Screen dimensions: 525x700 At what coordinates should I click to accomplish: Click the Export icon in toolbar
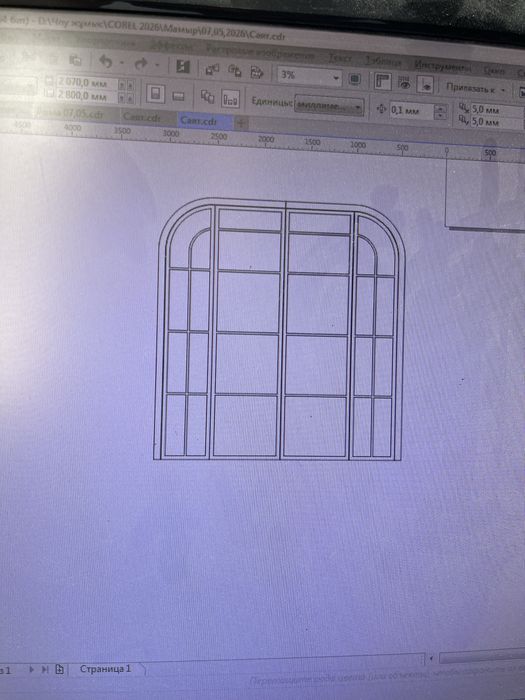point(234,71)
